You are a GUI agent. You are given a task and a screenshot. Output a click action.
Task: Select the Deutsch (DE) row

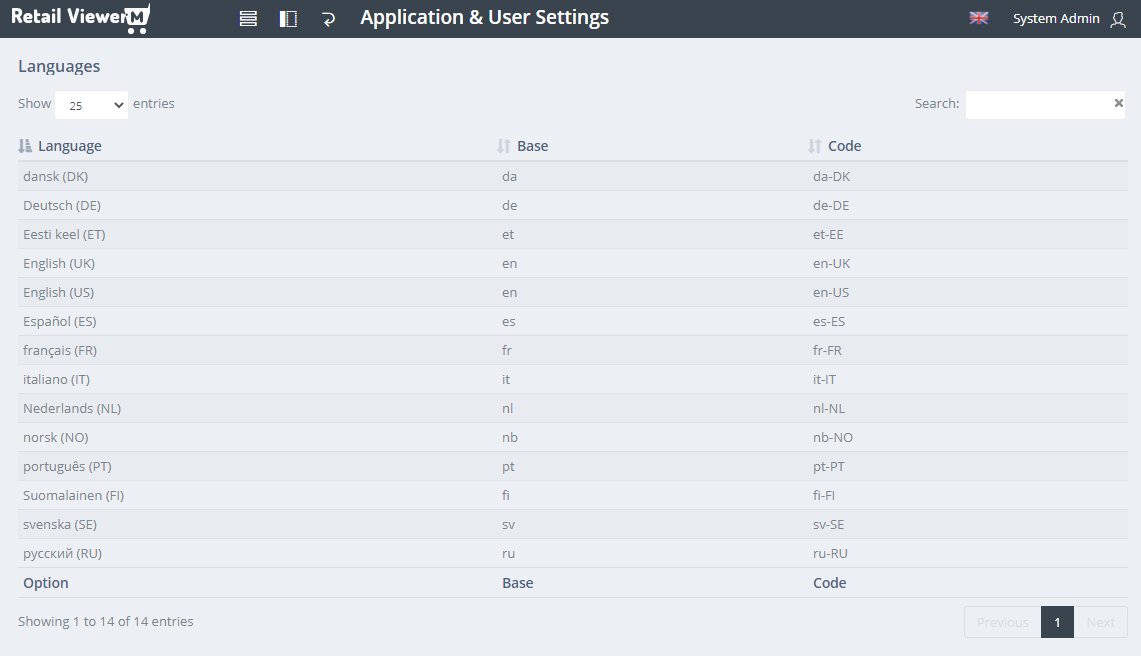tap(573, 205)
